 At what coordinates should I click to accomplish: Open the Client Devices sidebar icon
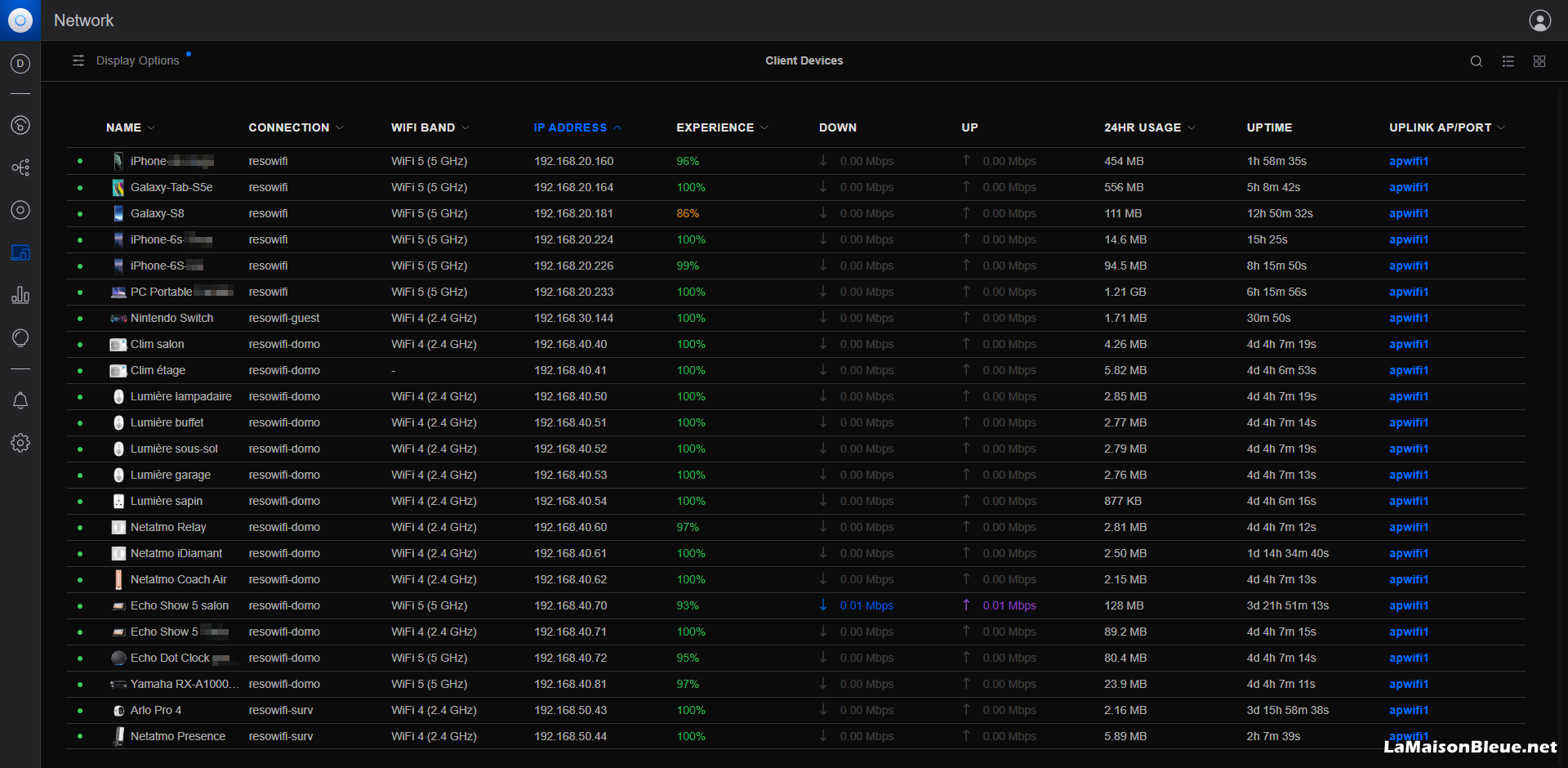point(20,252)
